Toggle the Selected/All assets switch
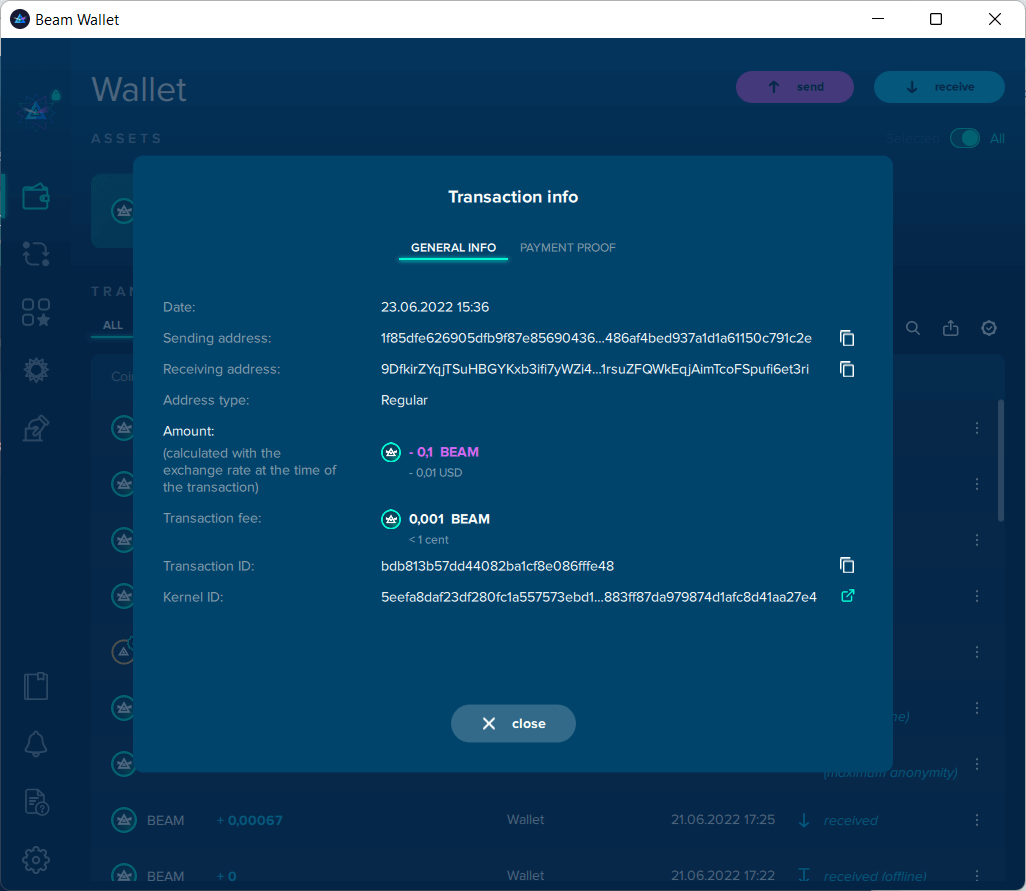 click(x=965, y=139)
